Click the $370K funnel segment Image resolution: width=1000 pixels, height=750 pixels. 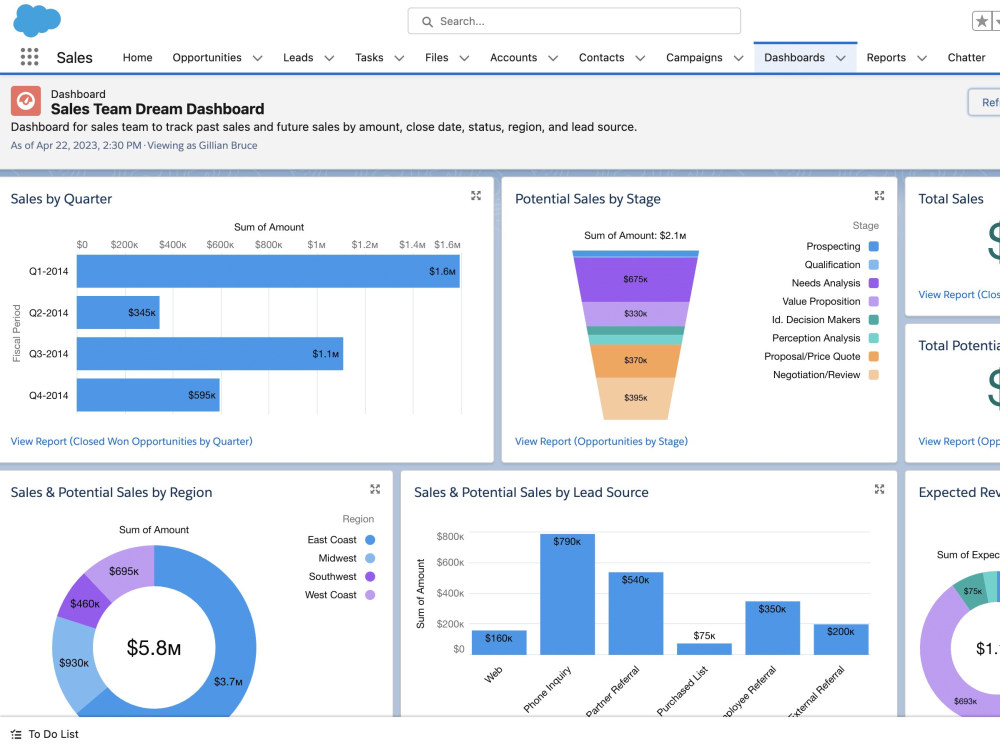click(x=635, y=360)
